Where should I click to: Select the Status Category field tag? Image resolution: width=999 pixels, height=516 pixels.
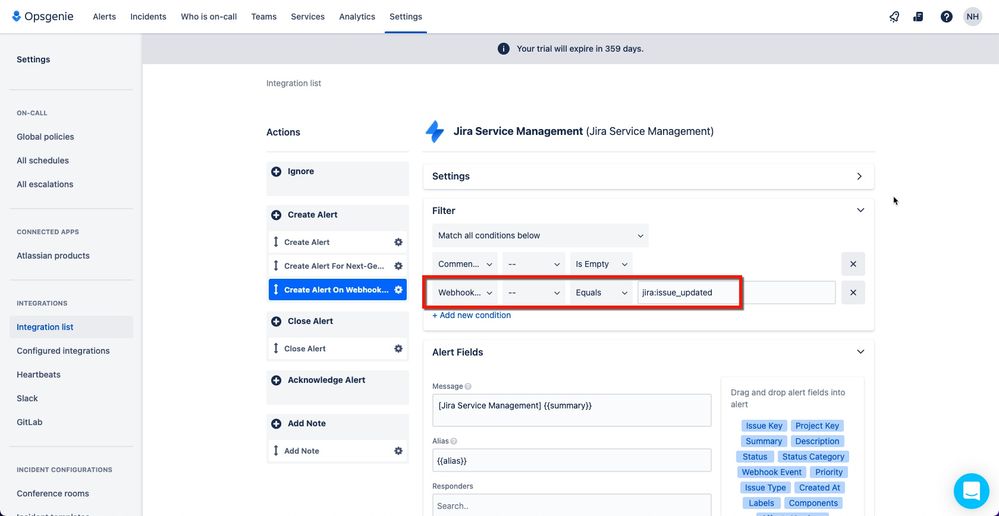pos(813,457)
